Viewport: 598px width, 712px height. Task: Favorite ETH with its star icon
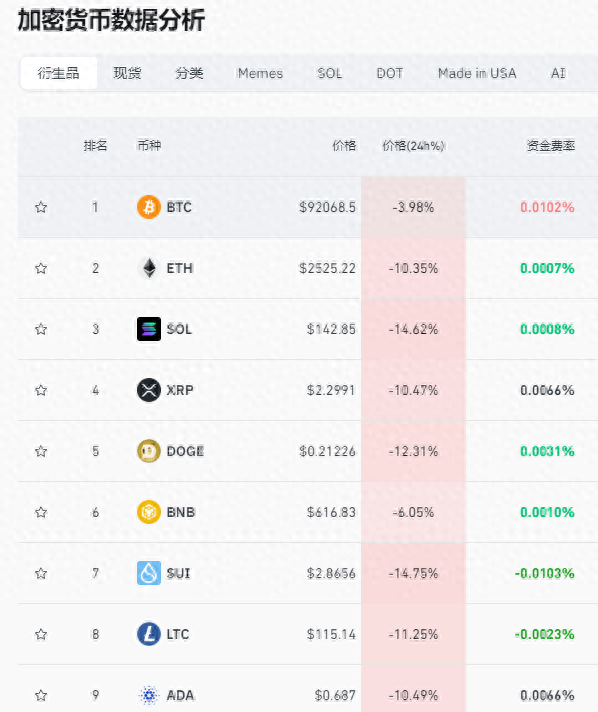coord(41,268)
